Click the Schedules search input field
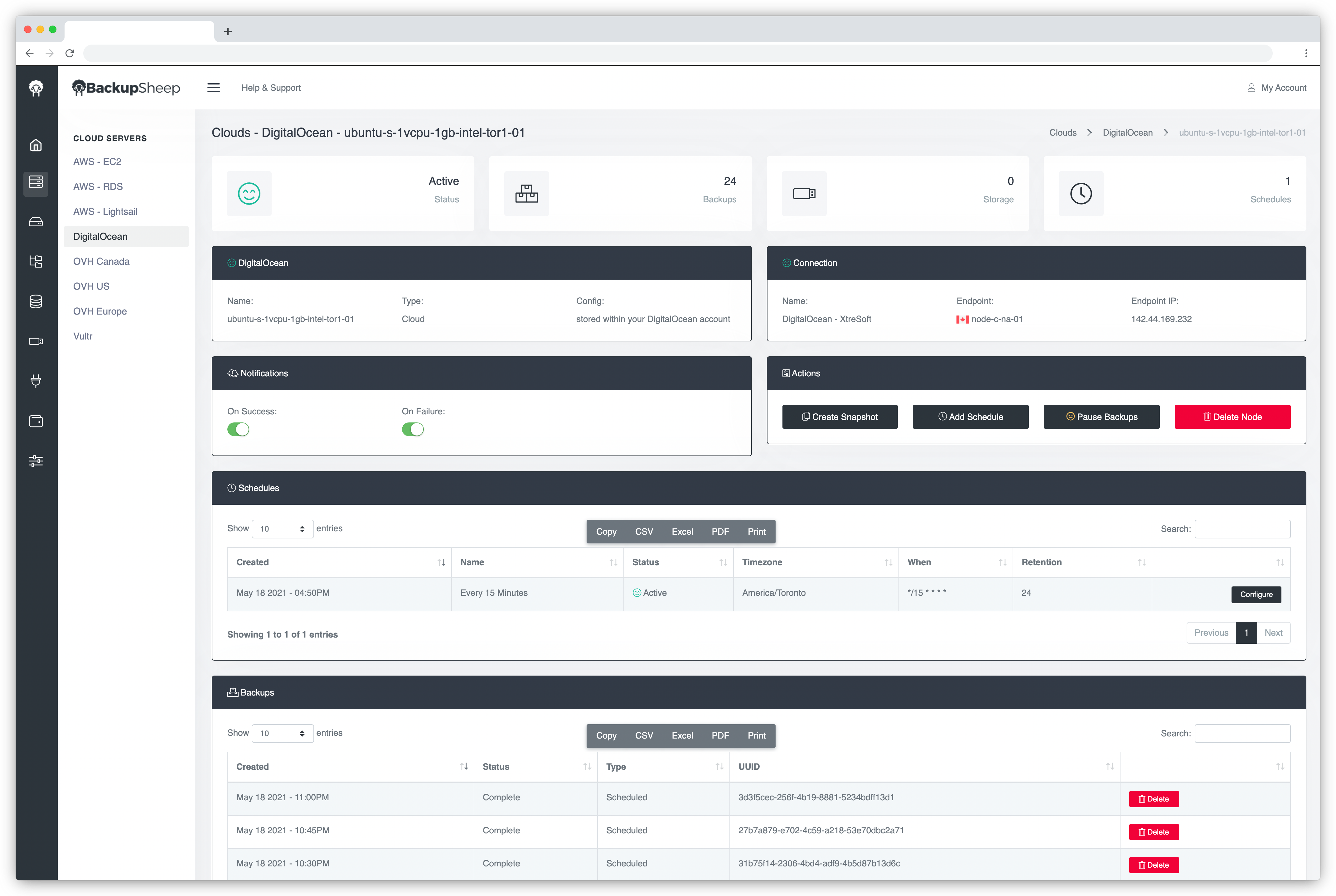This screenshot has width=1336, height=896. [x=1242, y=528]
